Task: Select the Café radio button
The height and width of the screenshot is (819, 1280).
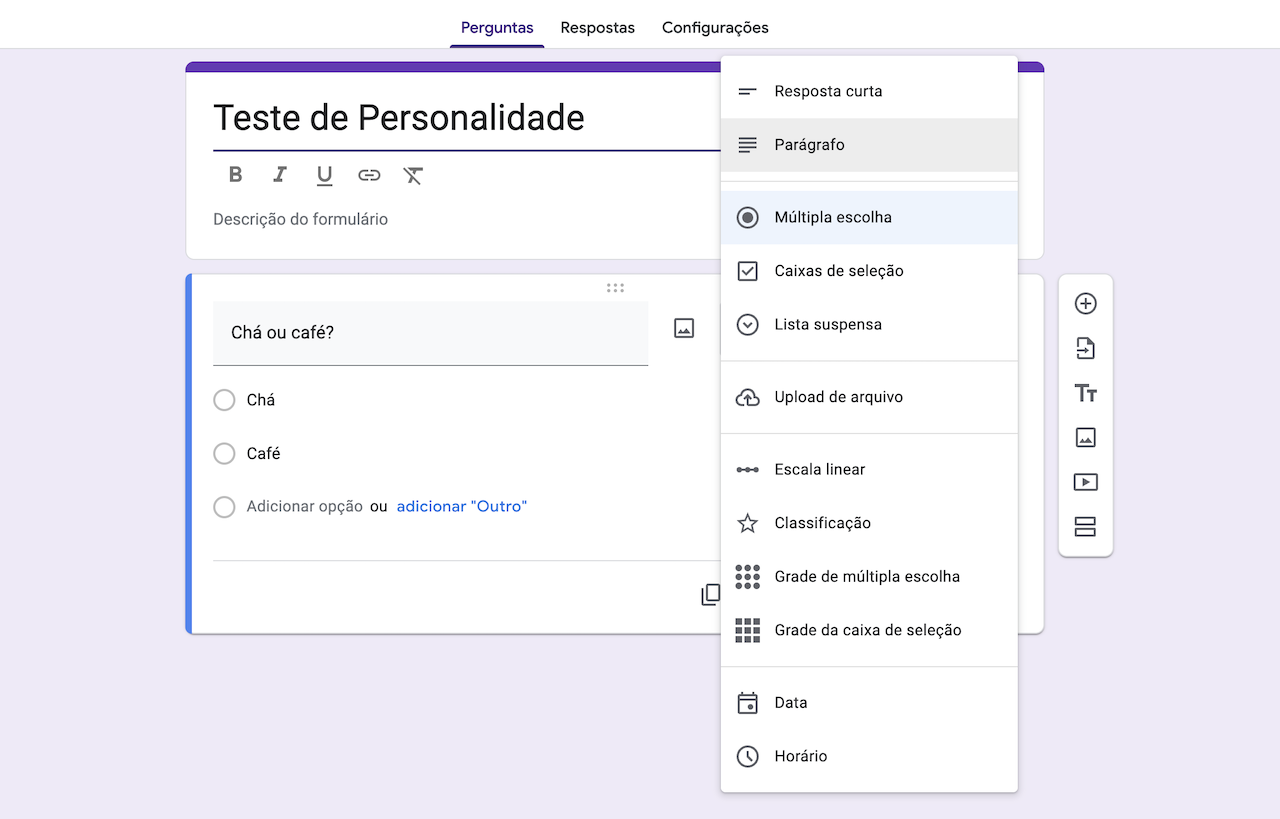Action: [224, 453]
